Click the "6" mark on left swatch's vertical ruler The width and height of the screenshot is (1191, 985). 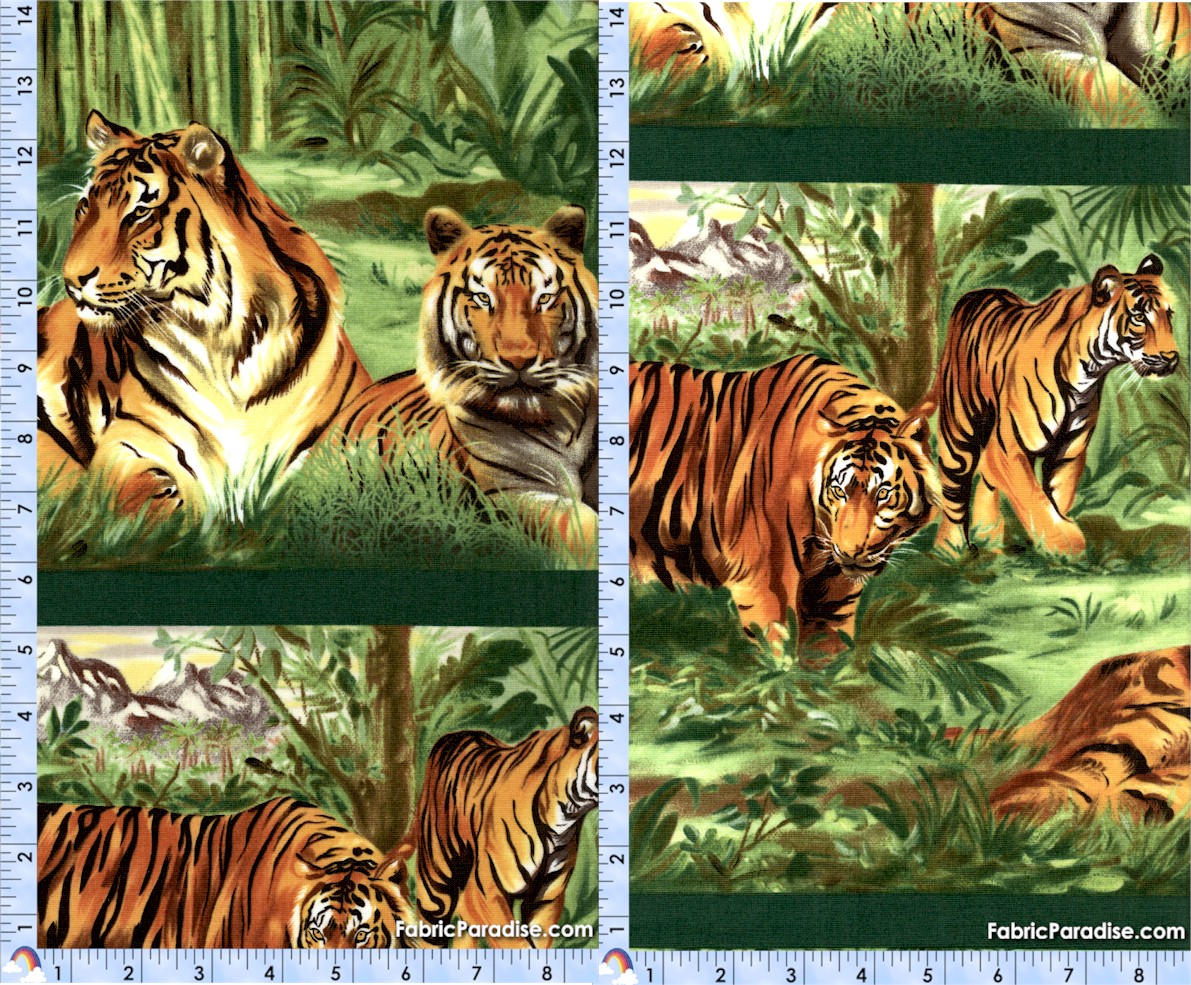pyautogui.click(x=26, y=579)
